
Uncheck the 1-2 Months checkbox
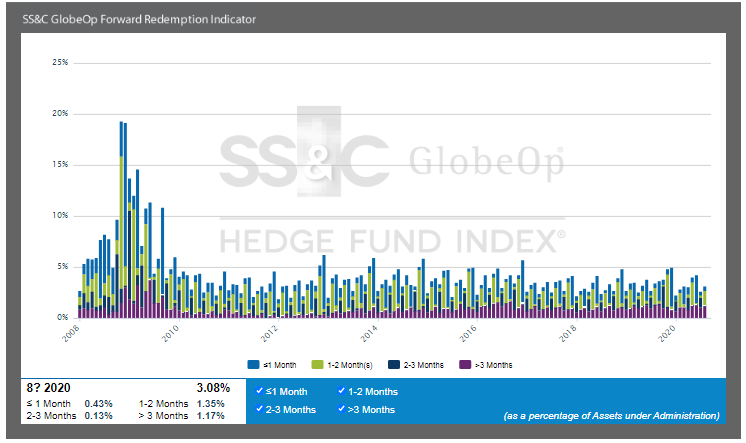pyautogui.click(x=341, y=391)
